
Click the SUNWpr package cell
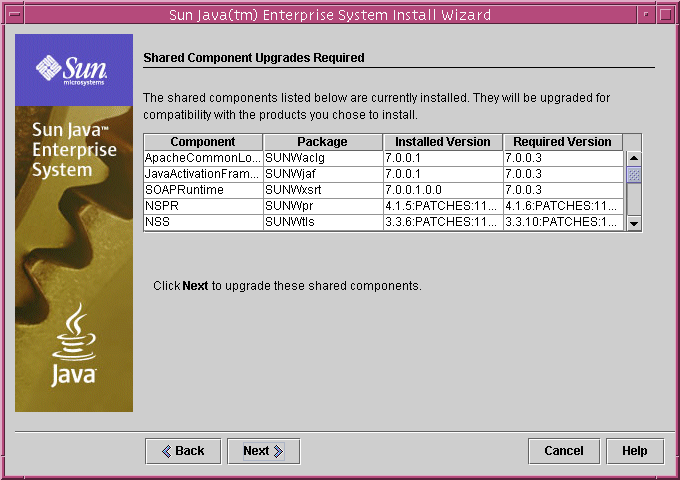(323, 206)
